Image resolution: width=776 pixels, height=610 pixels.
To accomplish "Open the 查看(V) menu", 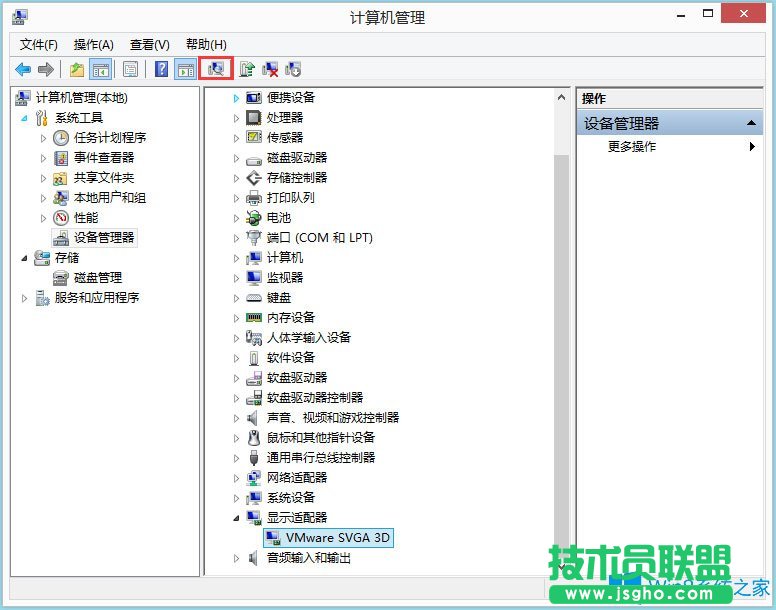I will tap(149, 45).
